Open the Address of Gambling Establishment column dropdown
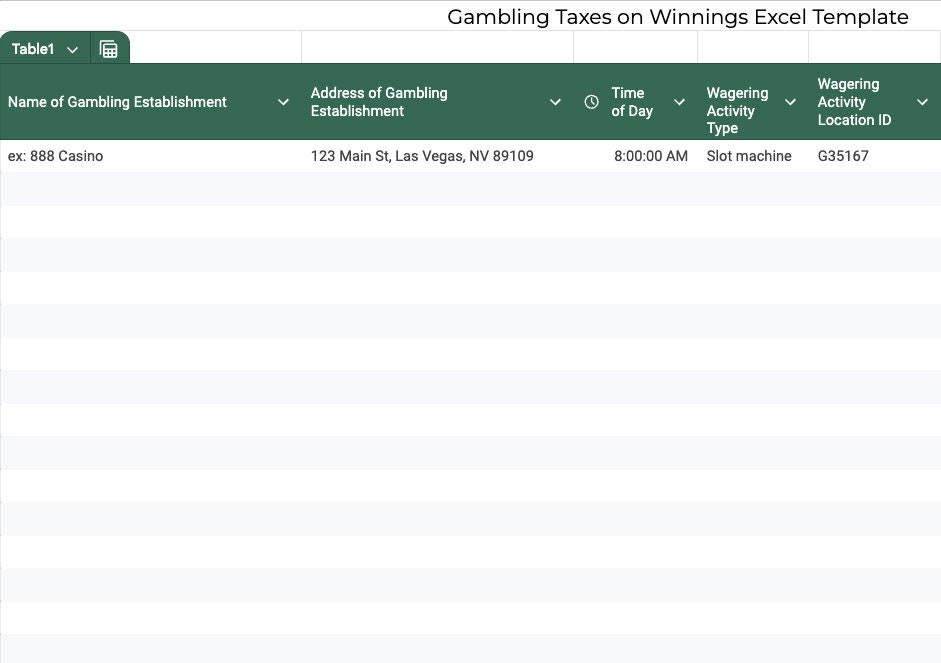Viewport: 941px width, 663px height. click(x=555, y=102)
